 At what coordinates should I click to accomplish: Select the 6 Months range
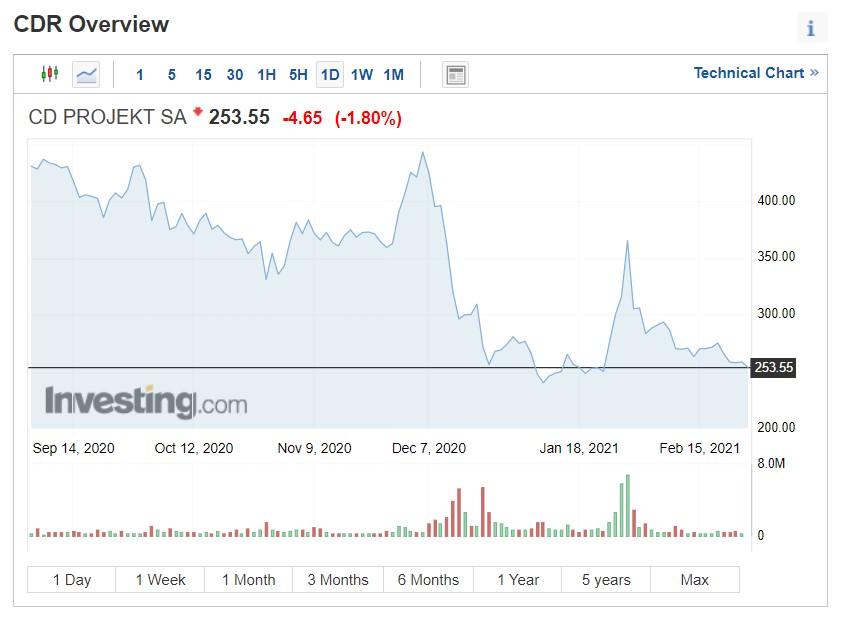(x=428, y=579)
